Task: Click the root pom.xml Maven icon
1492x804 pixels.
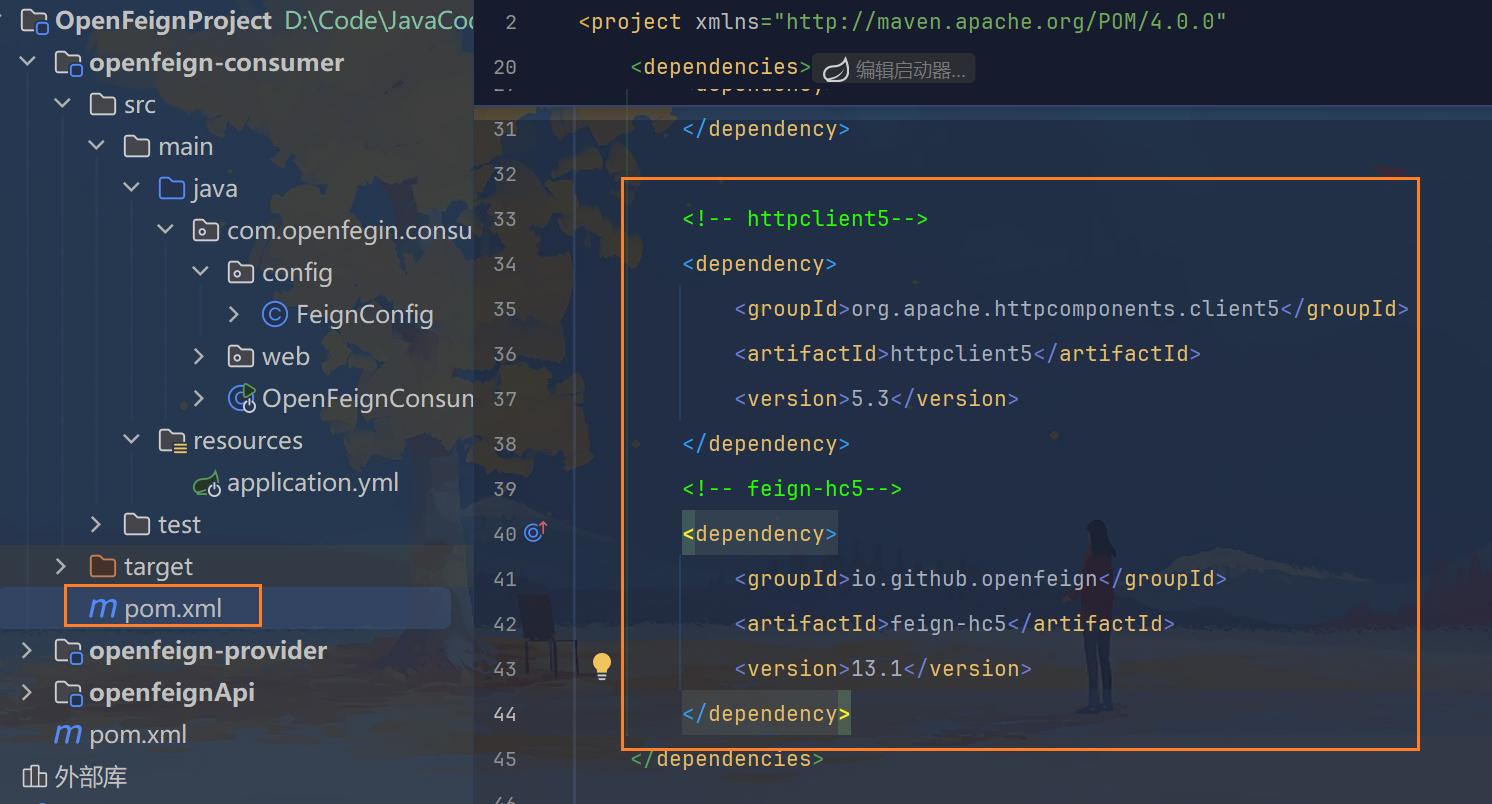Action: coord(68,734)
